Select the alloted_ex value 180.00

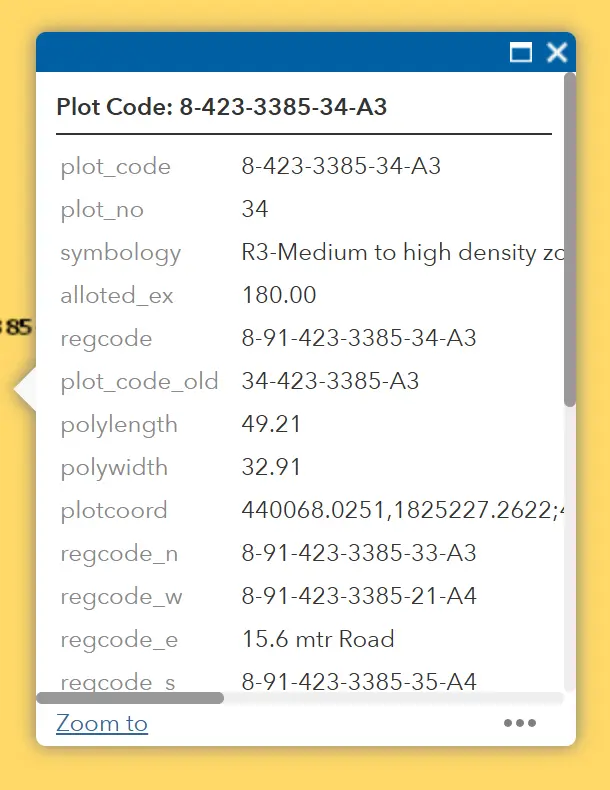coord(279,295)
